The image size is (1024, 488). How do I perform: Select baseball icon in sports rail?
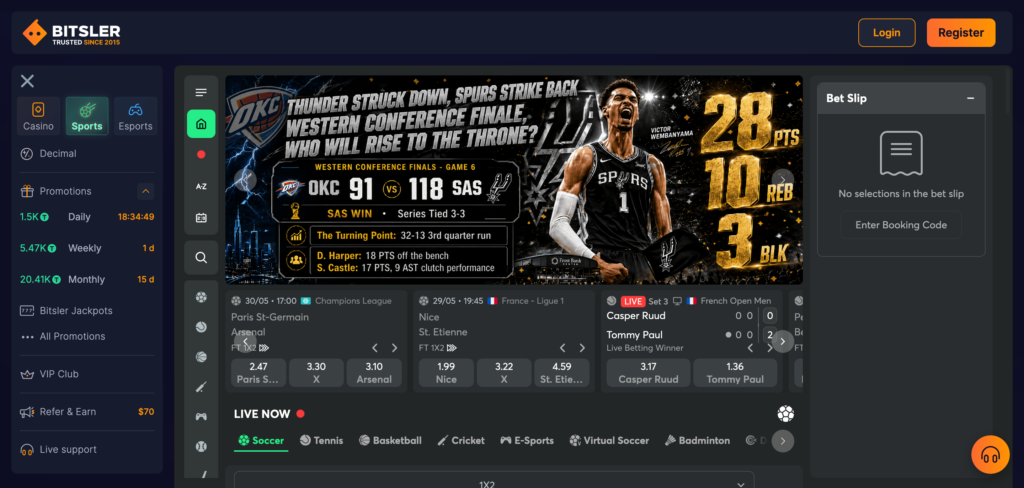coord(201,446)
